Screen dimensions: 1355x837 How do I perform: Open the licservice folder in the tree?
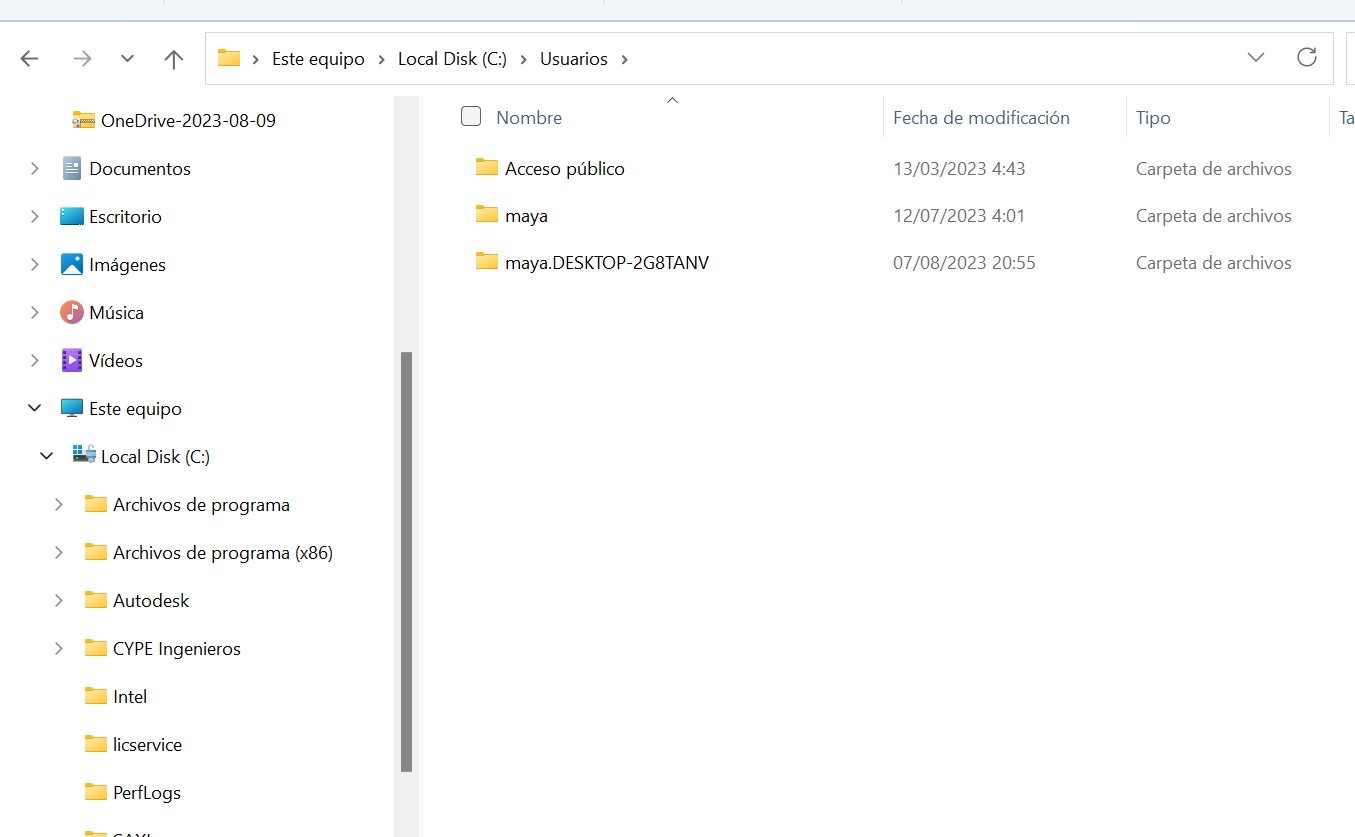pos(148,745)
